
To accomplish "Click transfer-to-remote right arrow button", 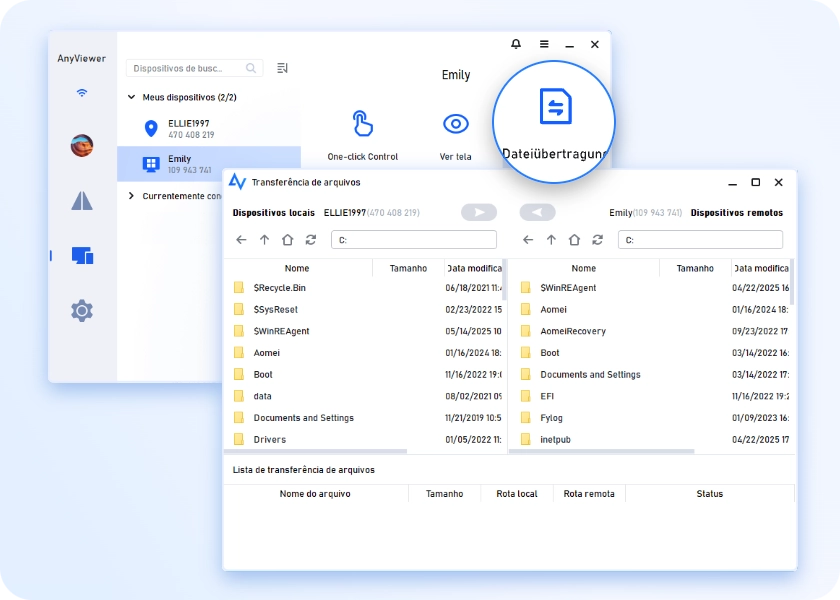I will [479, 213].
